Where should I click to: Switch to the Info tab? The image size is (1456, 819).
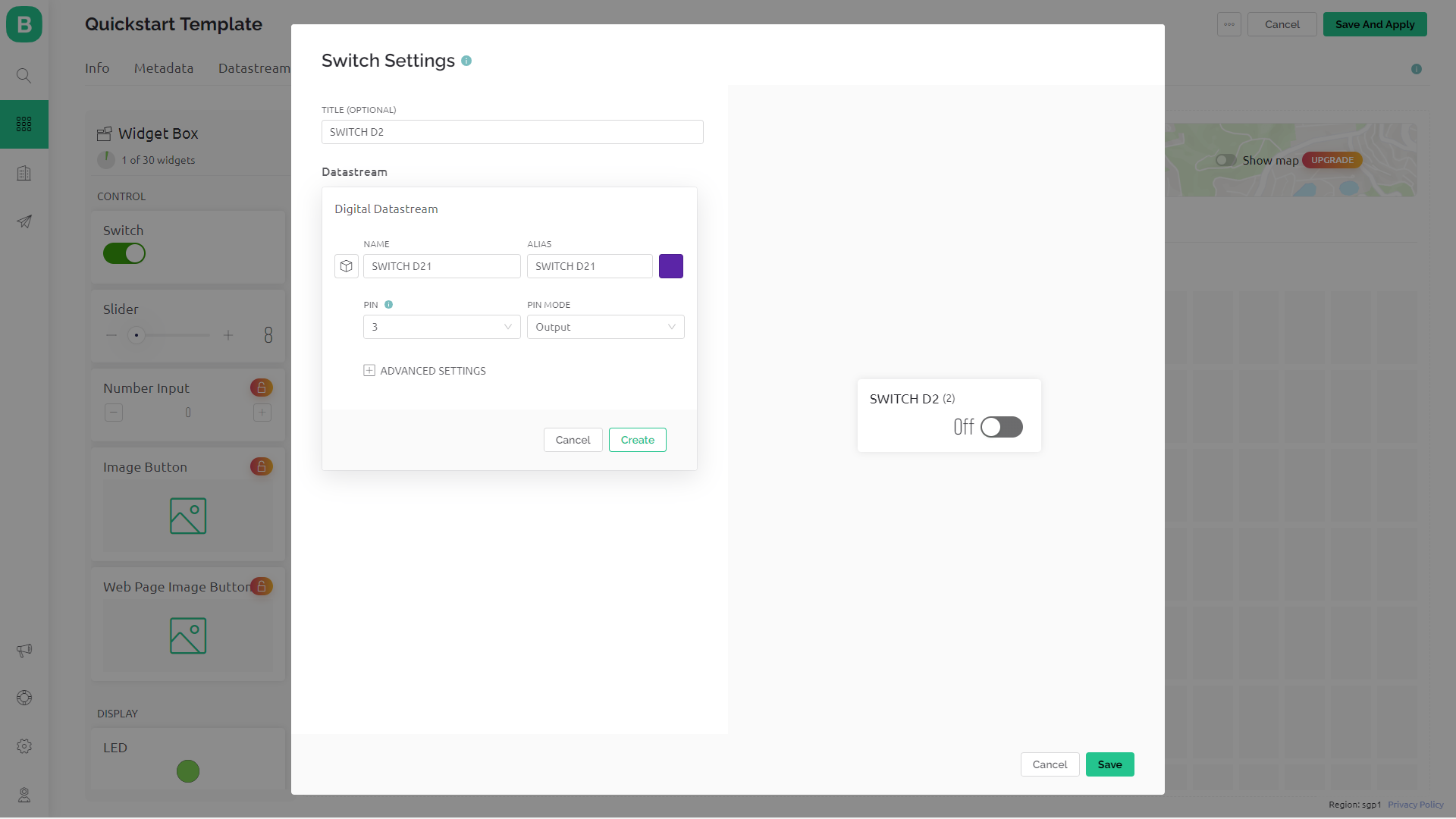[97, 68]
